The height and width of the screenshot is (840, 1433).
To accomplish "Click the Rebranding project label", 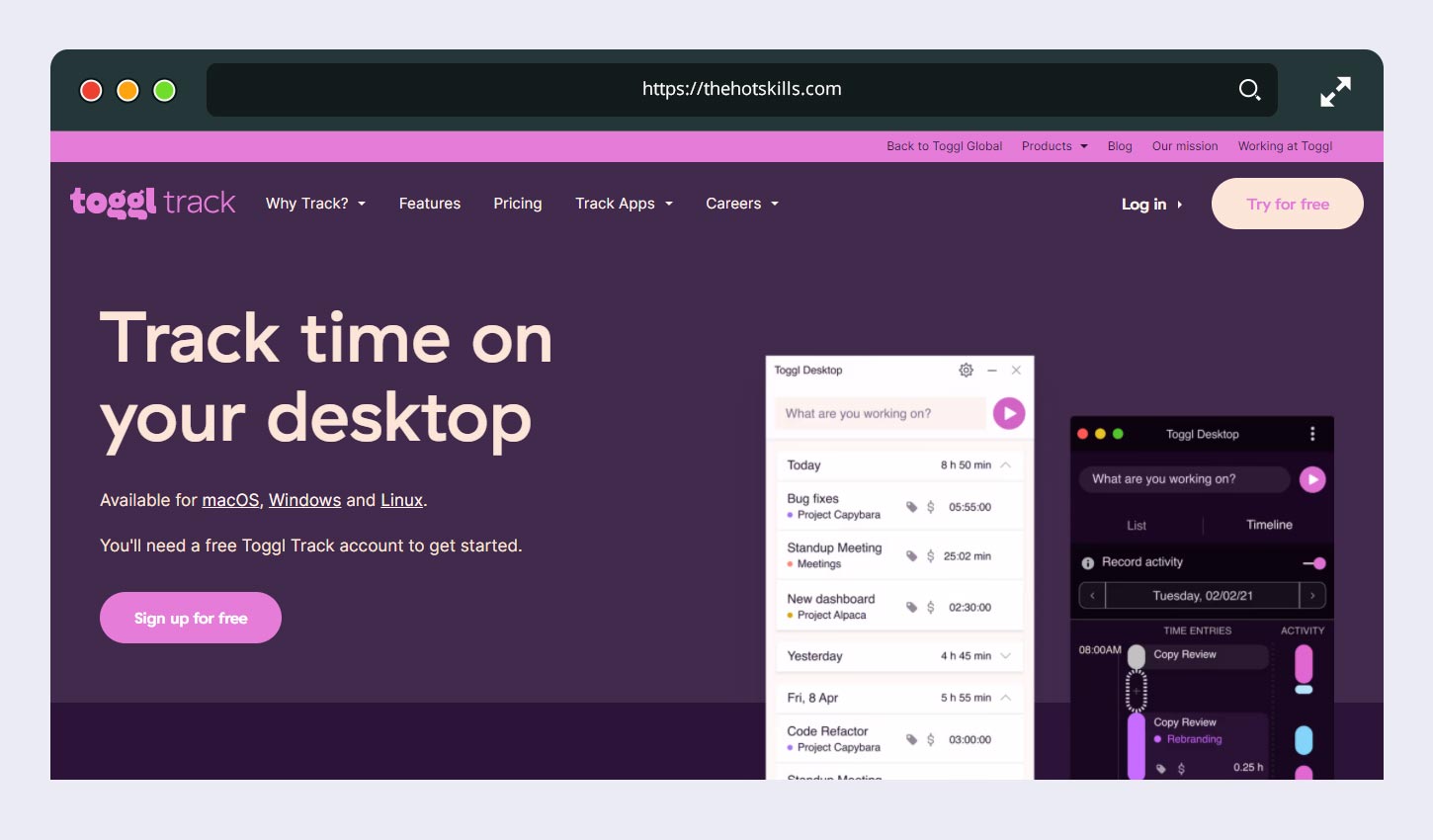I will (x=1194, y=739).
